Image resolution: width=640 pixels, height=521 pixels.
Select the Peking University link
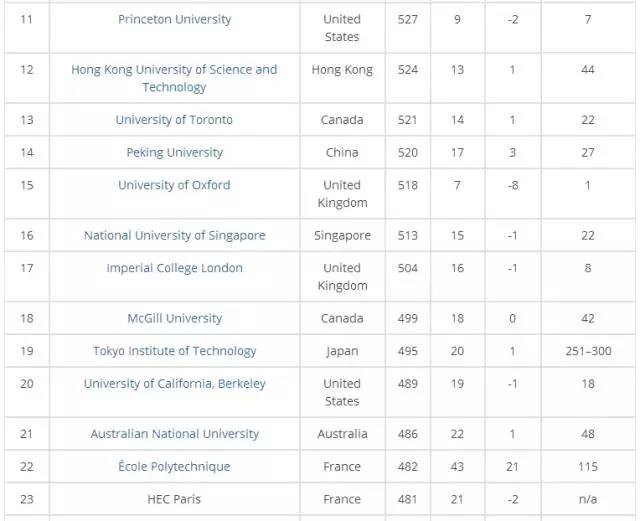[x=174, y=153]
